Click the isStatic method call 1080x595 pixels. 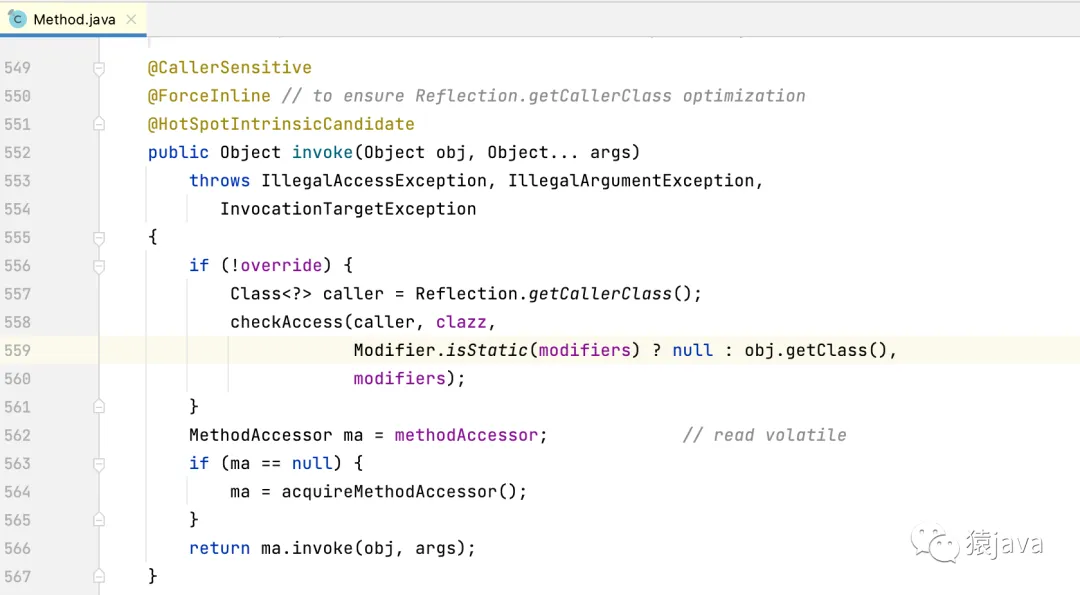click(x=487, y=350)
